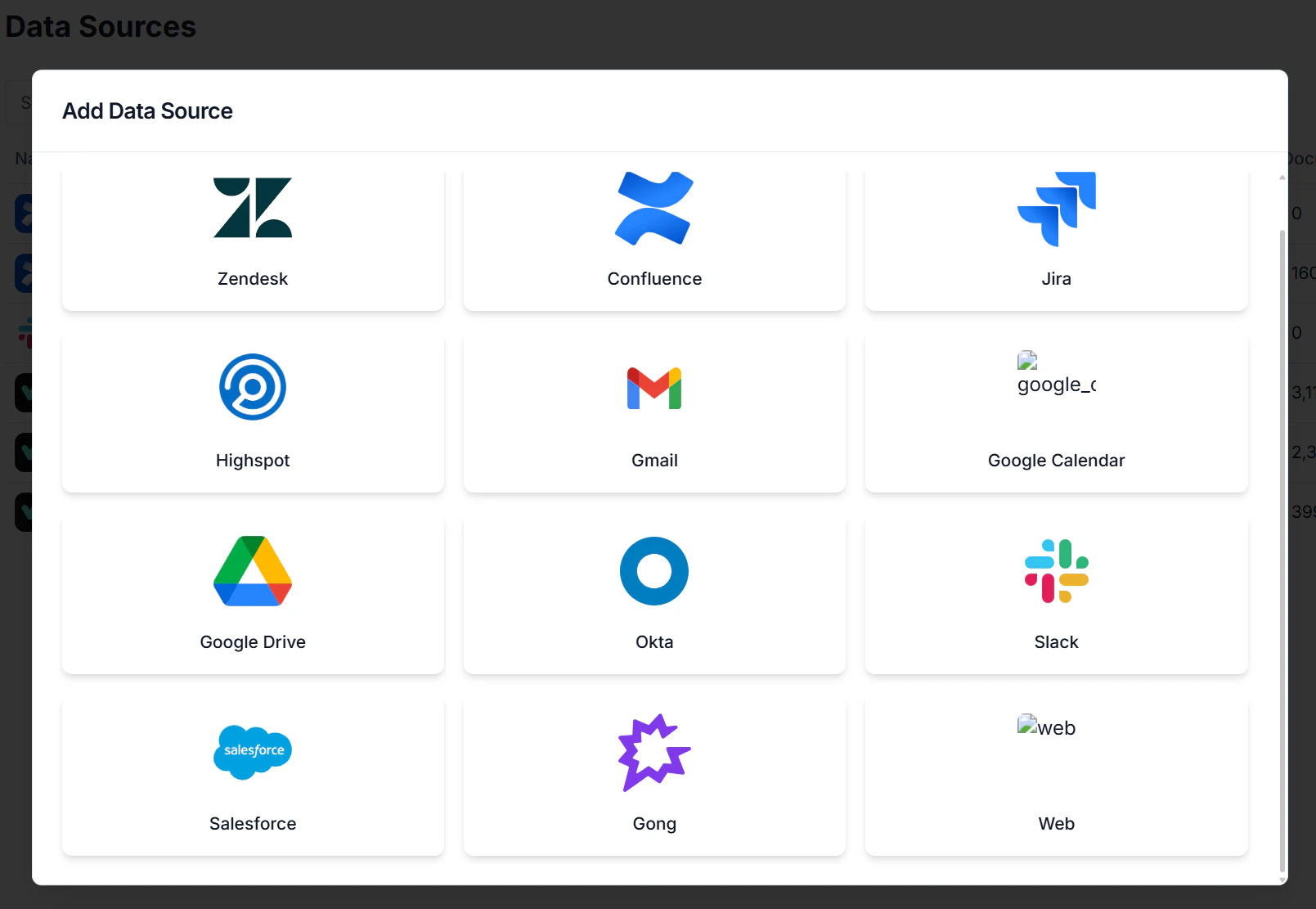Choose the Gong purple star icon

[654, 753]
